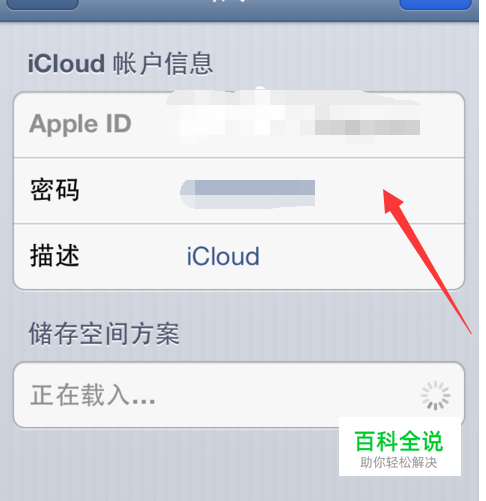Click the loading spinner icon
Image resolution: width=486 pixels, height=501 pixels.
pos(435,396)
